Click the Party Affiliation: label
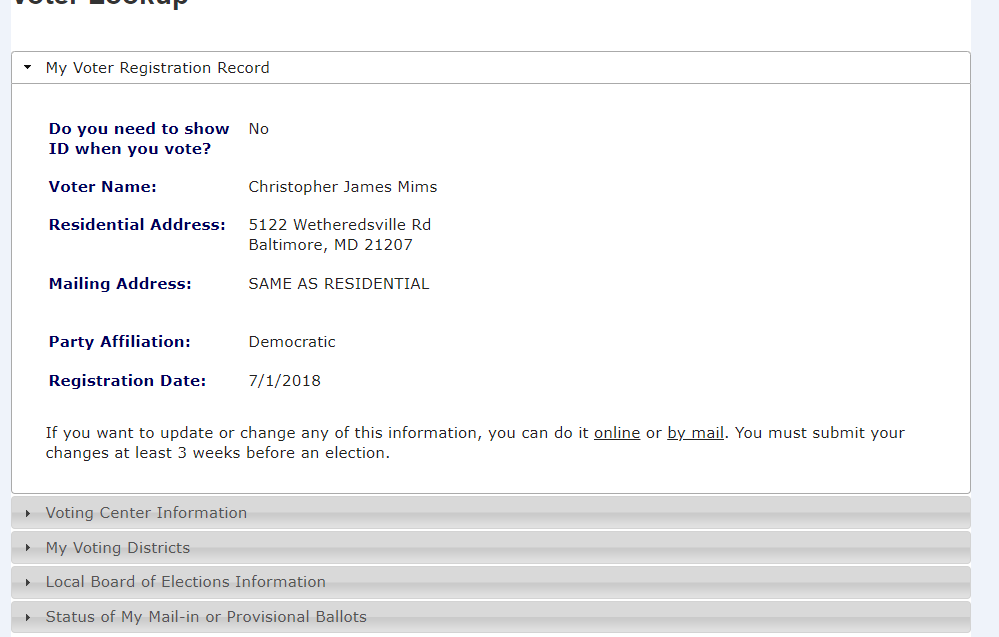999x637 pixels. pos(120,342)
